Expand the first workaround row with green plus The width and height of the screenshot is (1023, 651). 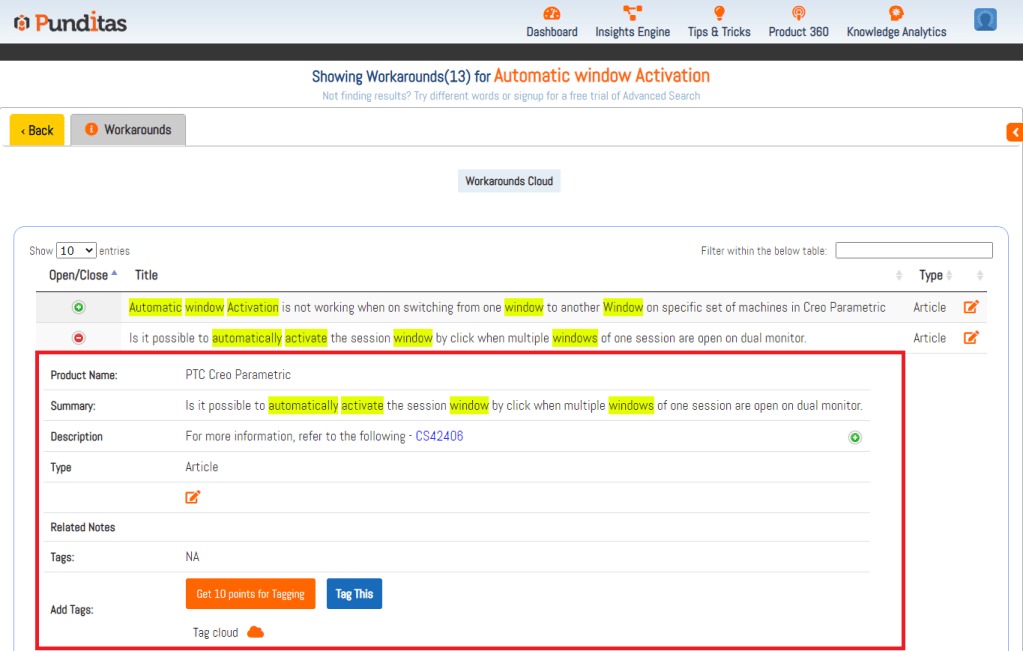pyautogui.click(x=79, y=308)
